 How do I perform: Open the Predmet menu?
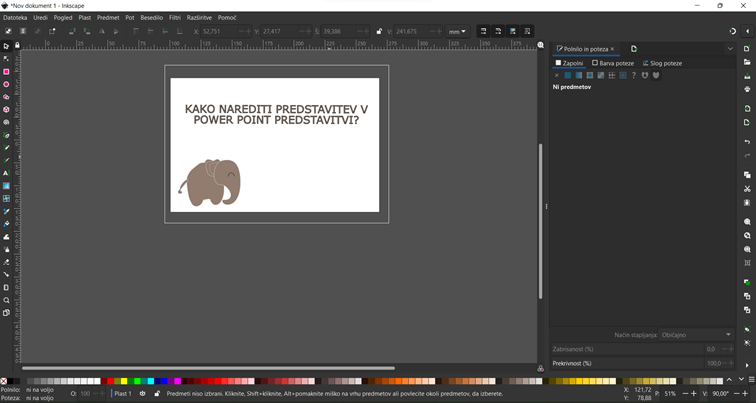(x=108, y=17)
